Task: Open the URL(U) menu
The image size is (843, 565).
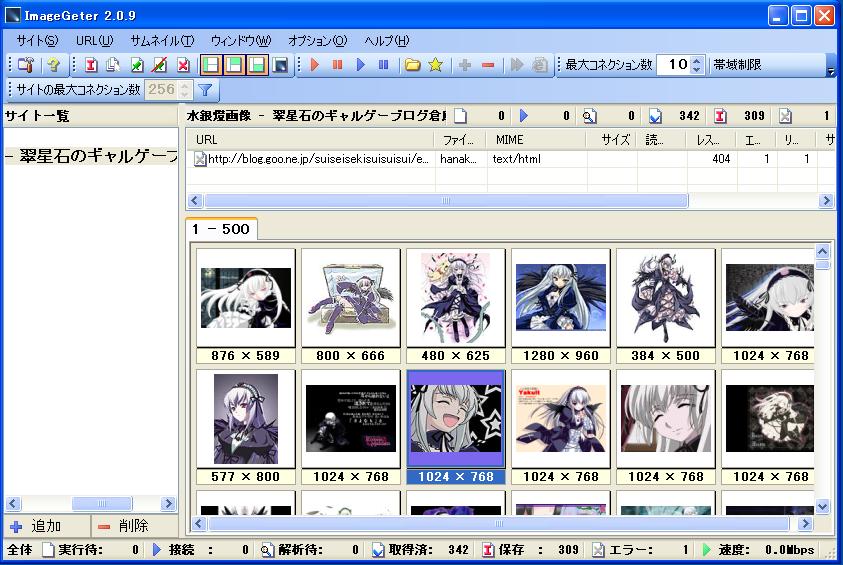Action: (x=95, y=41)
